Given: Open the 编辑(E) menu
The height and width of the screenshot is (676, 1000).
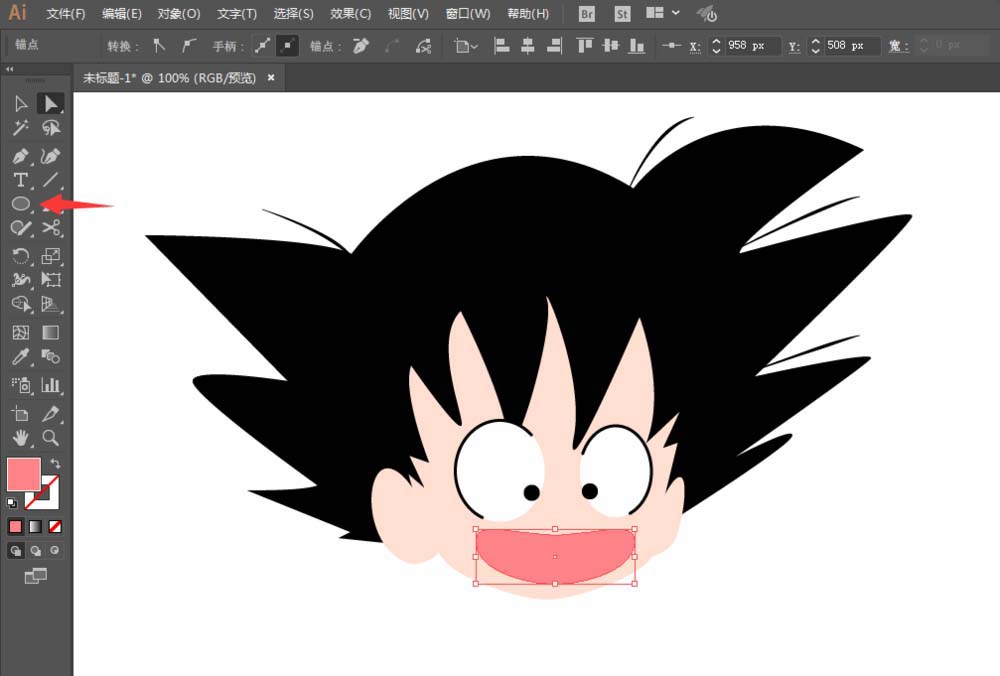Looking at the screenshot, I should pos(122,13).
